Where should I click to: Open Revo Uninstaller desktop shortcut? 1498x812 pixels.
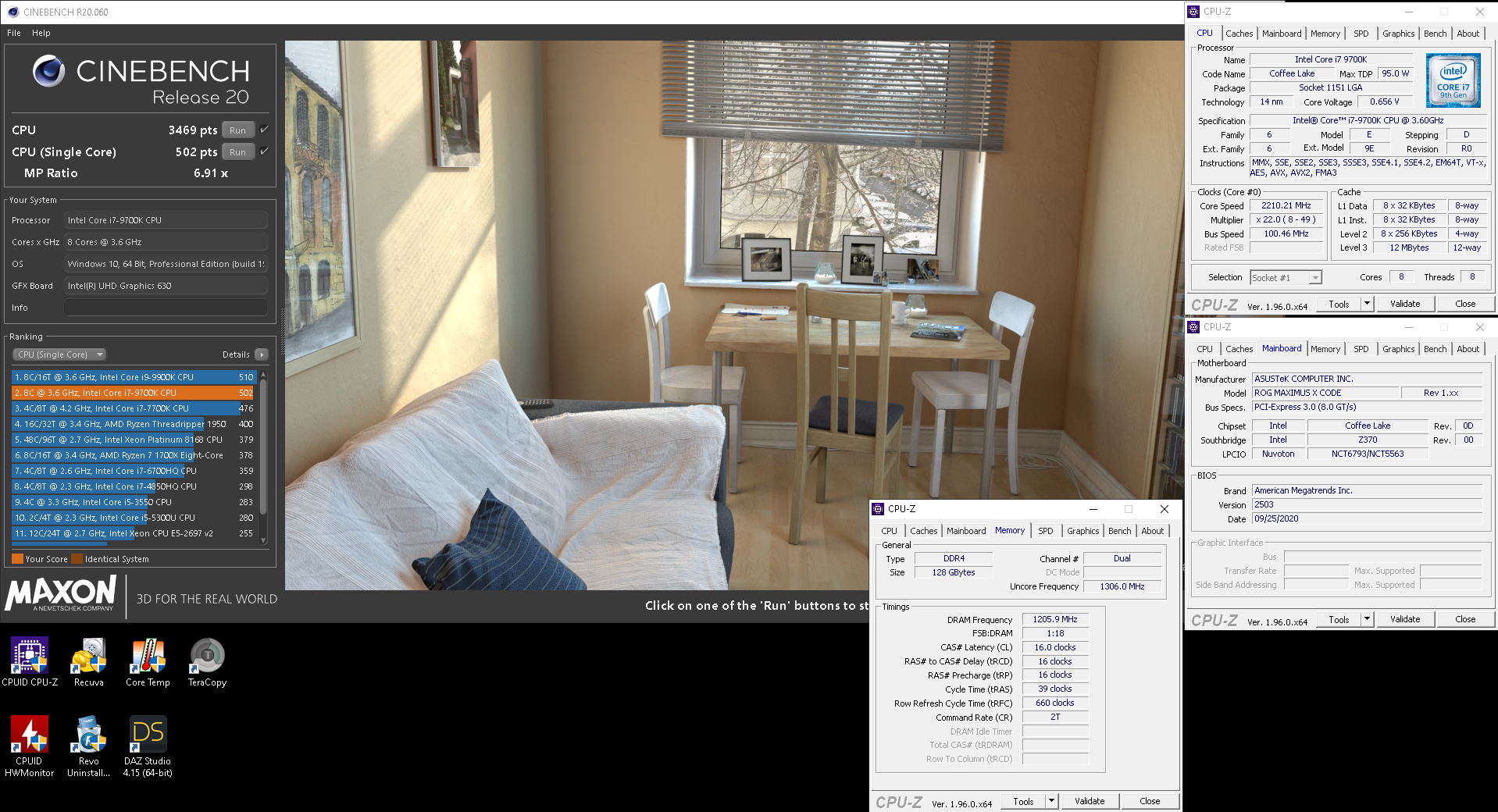click(x=89, y=746)
